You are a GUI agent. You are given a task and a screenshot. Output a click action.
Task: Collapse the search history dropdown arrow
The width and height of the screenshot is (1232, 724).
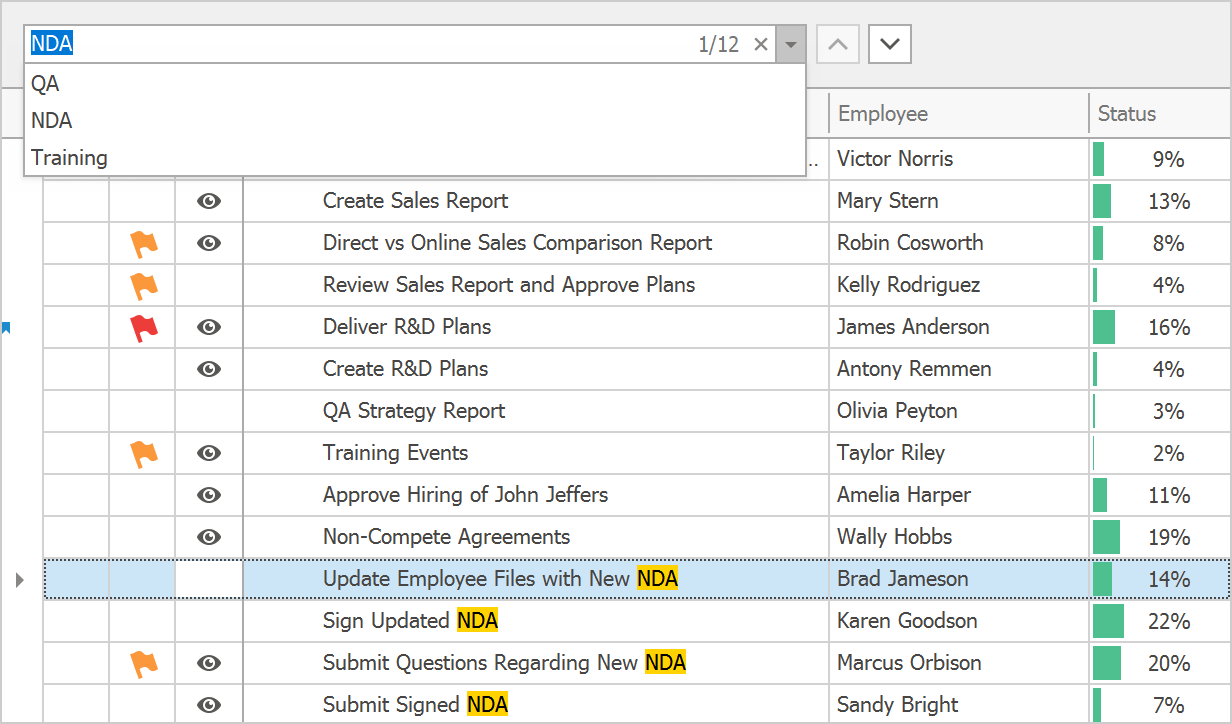[x=791, y=44]
